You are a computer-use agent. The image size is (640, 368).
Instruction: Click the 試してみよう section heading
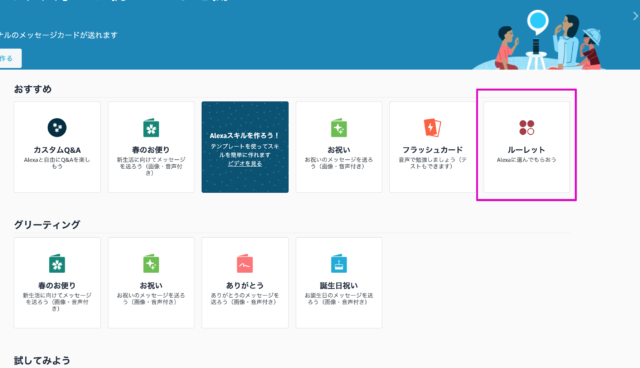click(x=42, y=360)
